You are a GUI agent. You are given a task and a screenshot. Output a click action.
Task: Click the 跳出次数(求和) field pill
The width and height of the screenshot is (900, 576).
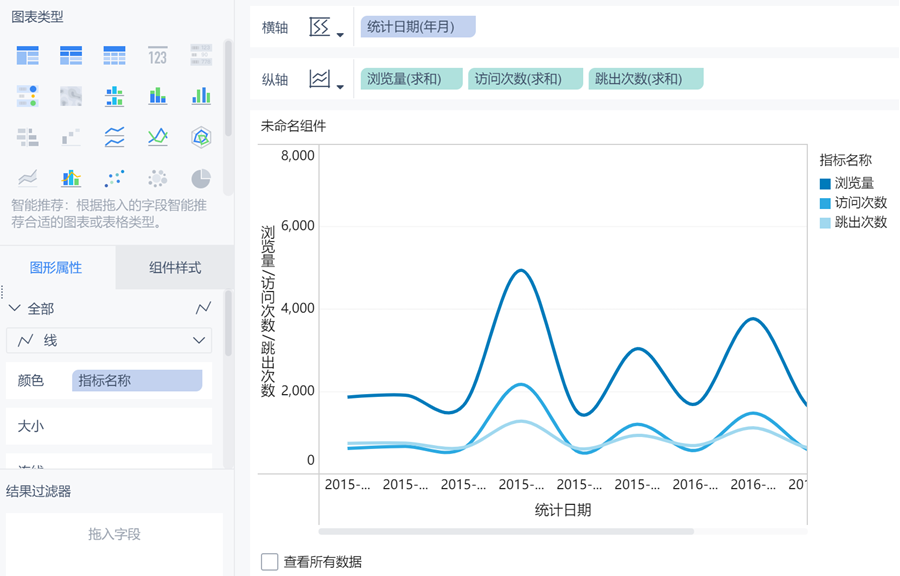coord(646,79)
